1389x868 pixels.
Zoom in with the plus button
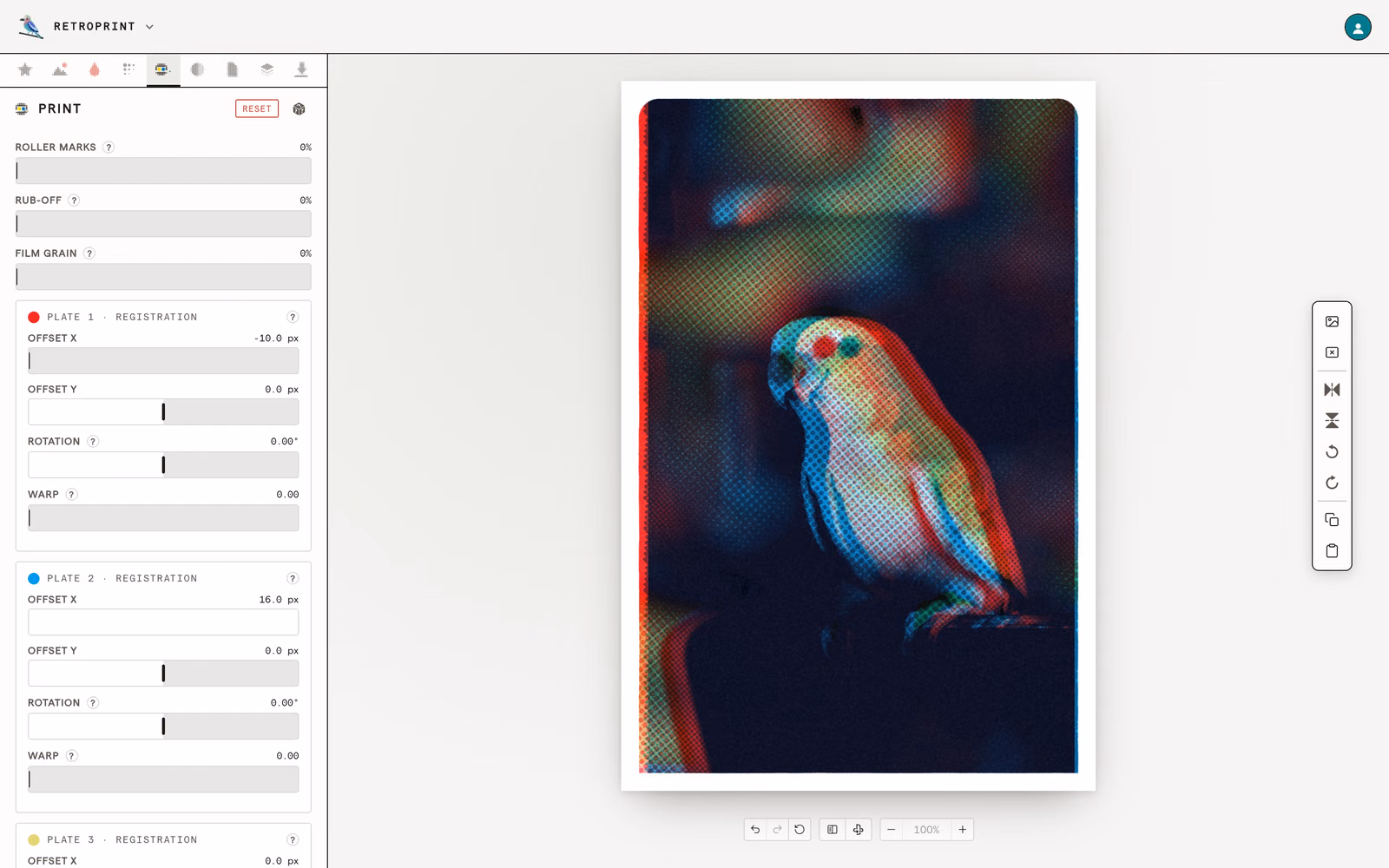962,830
